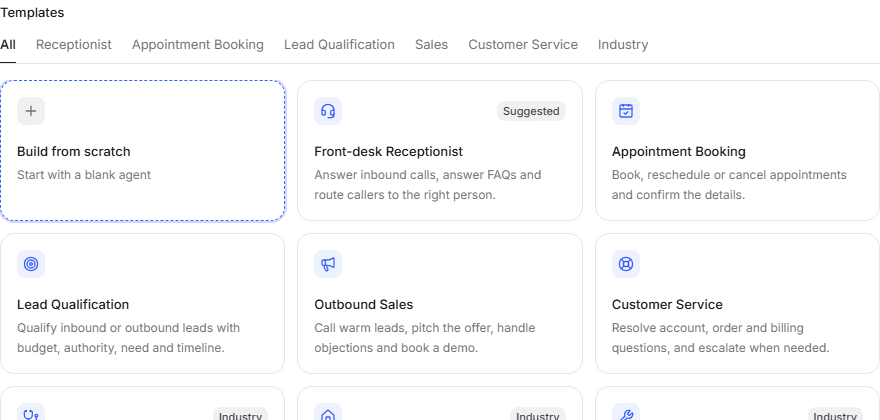
Task: Open the Appointment Booking filter tab
Action: tap(198, 44)
